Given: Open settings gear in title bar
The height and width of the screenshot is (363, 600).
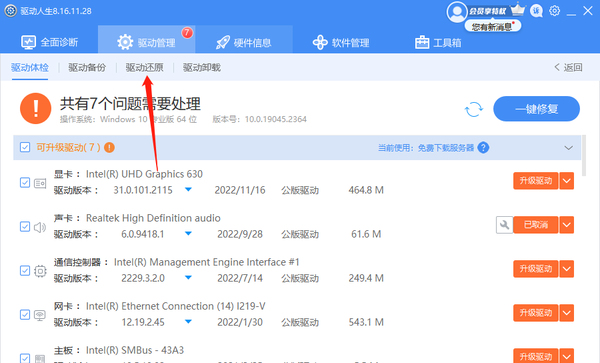Looking at the screenshot, I should pyautogui.click(x=554, y=11).
